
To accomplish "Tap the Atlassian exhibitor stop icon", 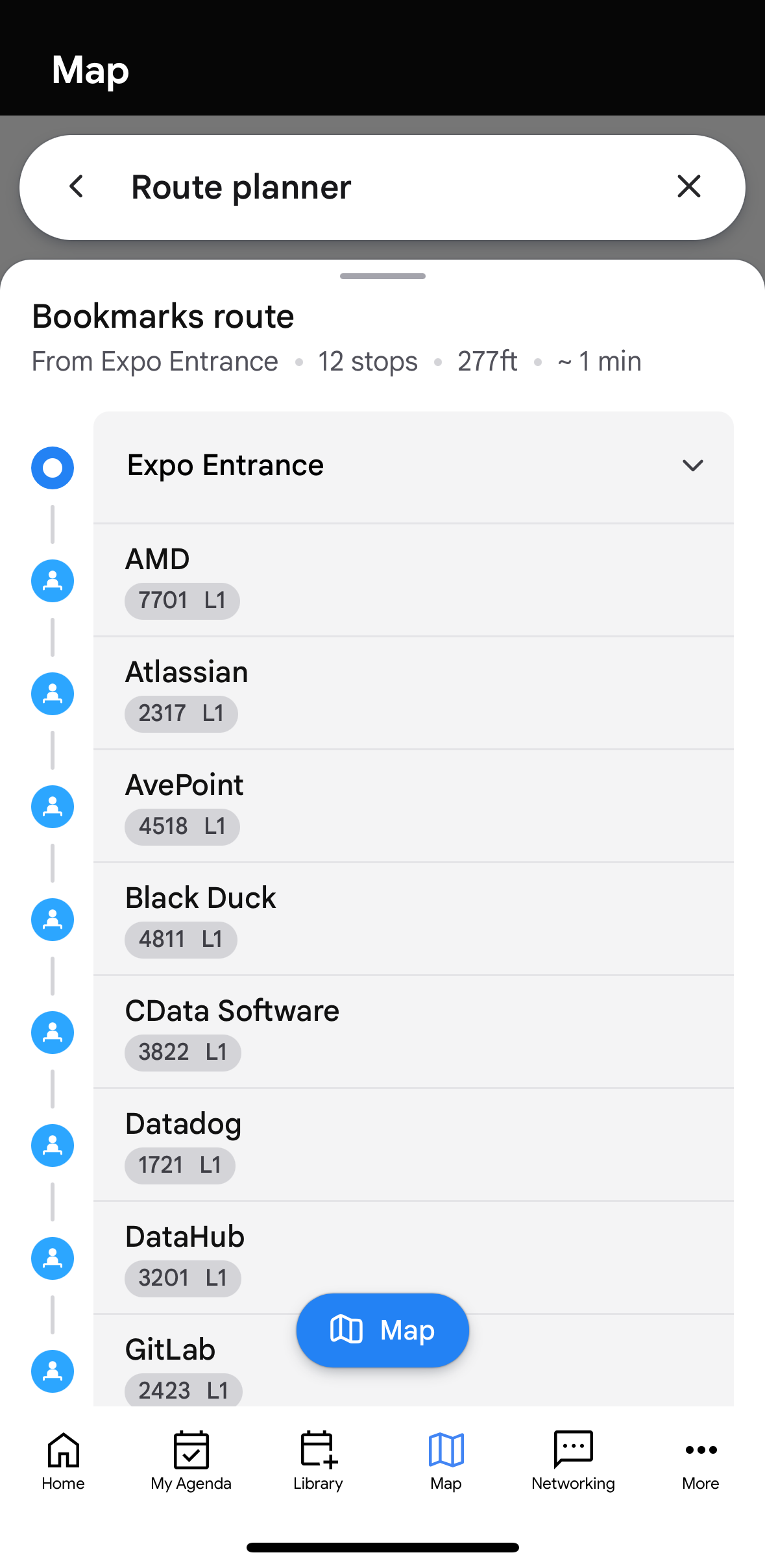I will (53, 694).
